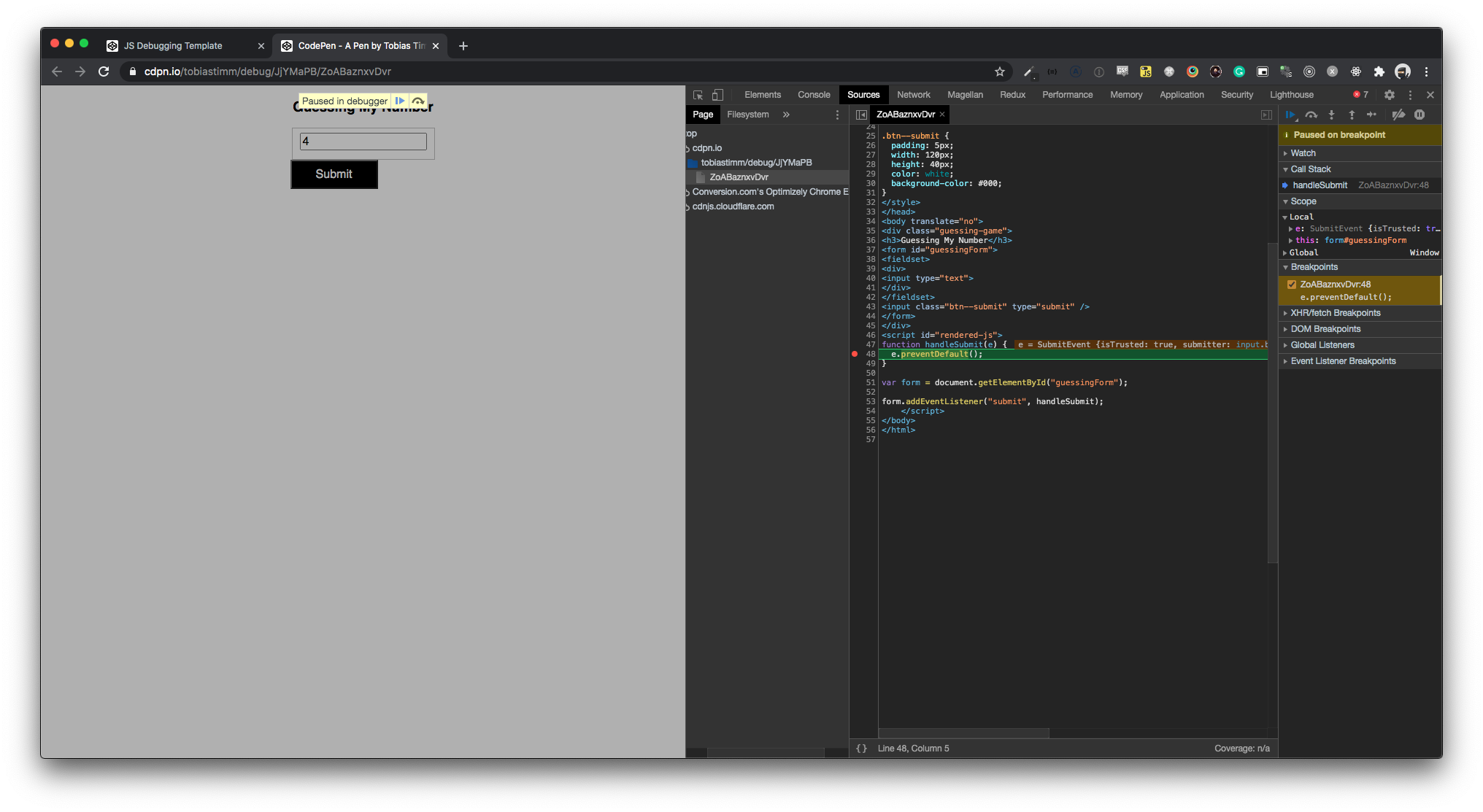
Task: Close the JS Debugging Template tab
Action: pyautogui.click(x=261, y=46)
